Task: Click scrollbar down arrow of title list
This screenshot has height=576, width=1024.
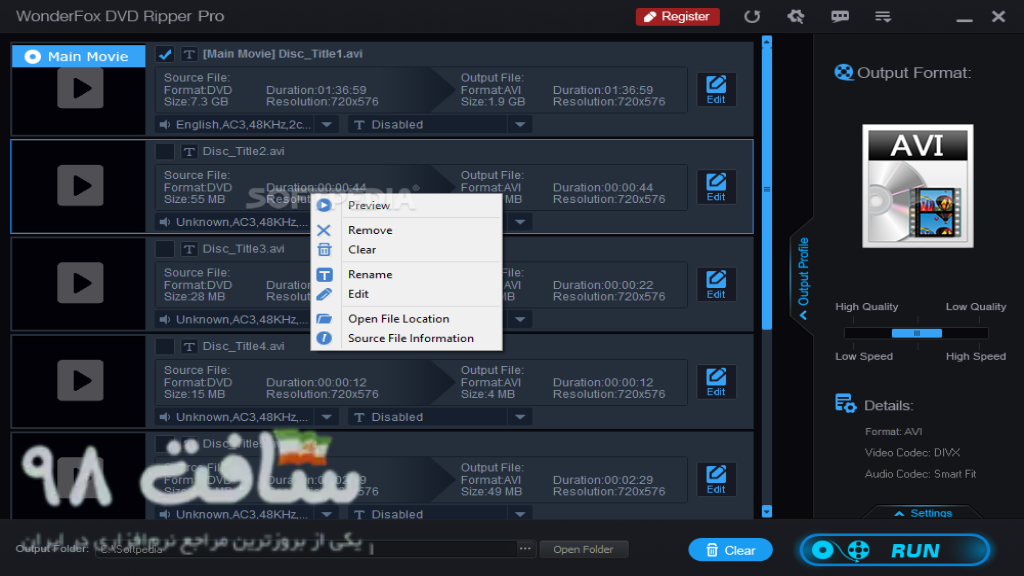Action: pyautogui.click(x=767, y=511)
